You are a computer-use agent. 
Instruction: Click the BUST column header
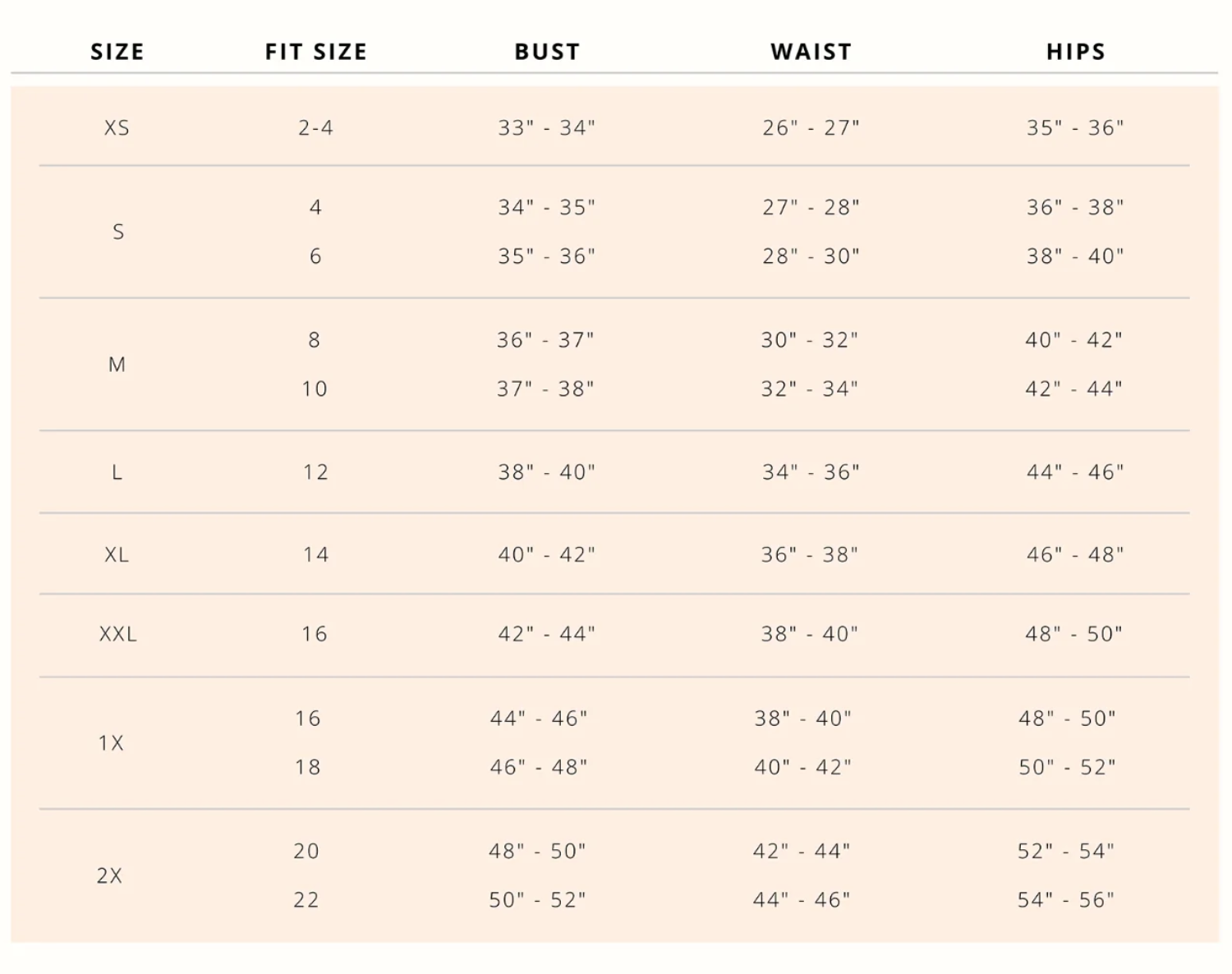pos(547,52)
